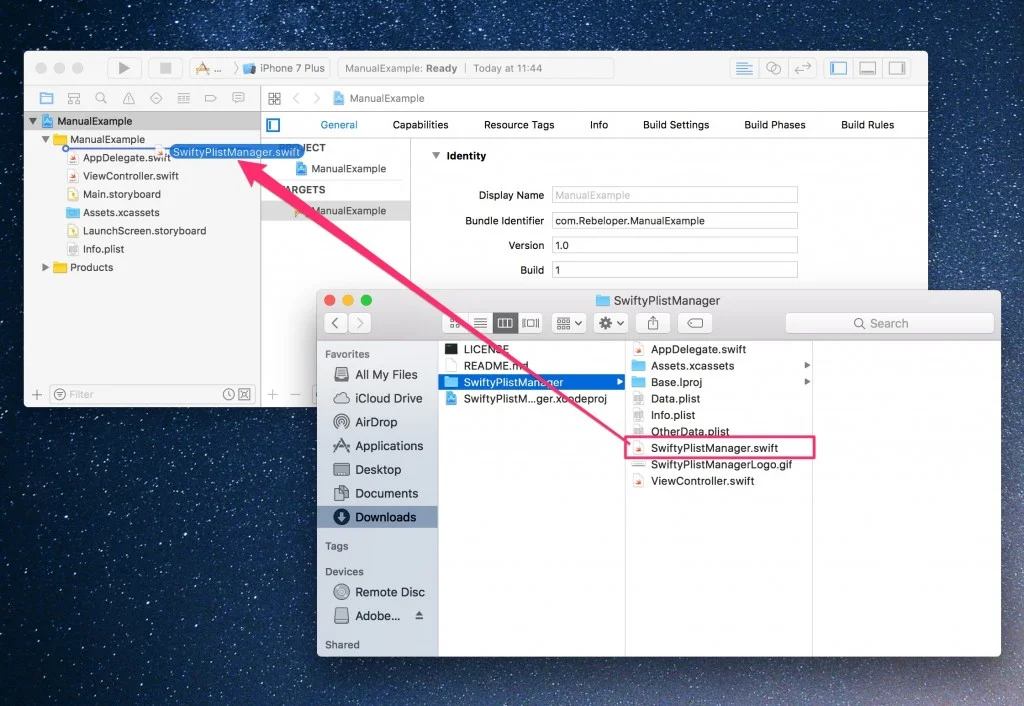Screen dimensions: 1024x706
Task: Click the Build number field
Action: 675,270
